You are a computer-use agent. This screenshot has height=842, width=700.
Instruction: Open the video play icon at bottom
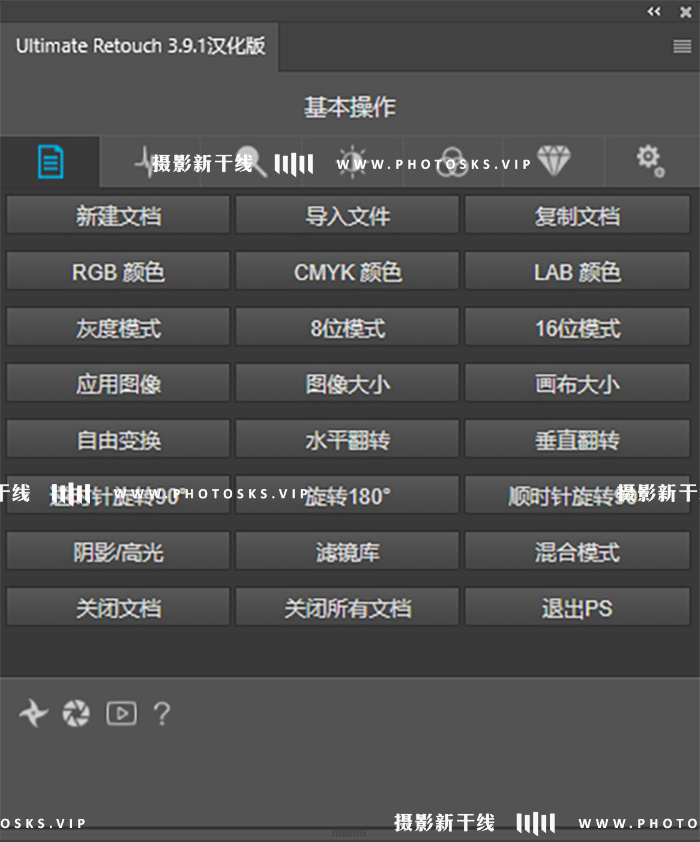pyautogui.click(x=121, y=714)
